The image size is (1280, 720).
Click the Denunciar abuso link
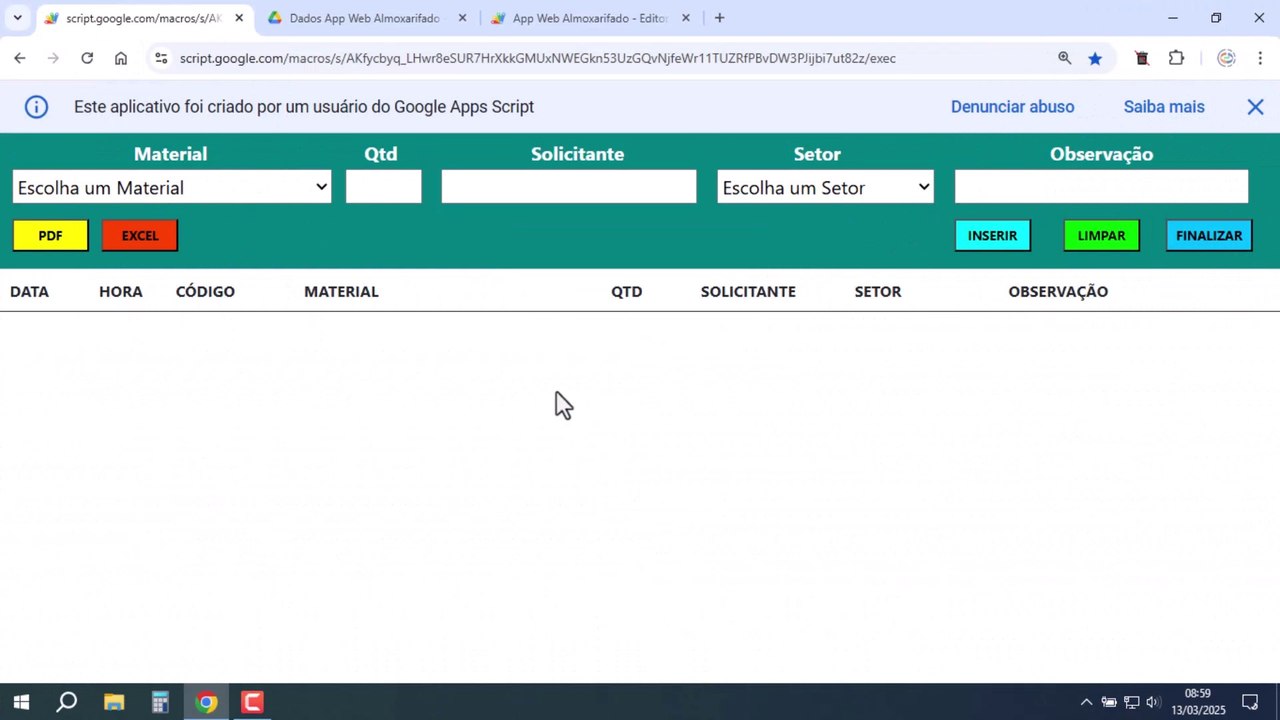[1012, 107]
